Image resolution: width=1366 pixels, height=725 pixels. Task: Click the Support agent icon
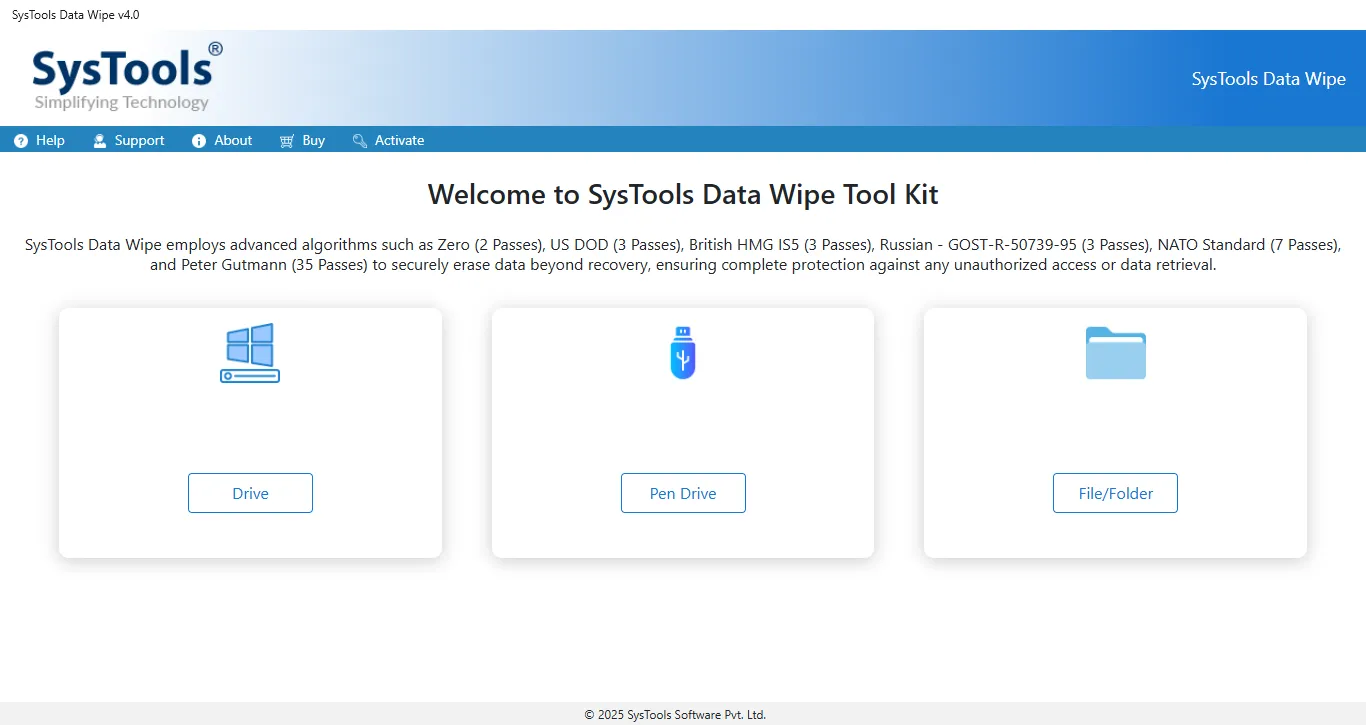pos(100,141)
